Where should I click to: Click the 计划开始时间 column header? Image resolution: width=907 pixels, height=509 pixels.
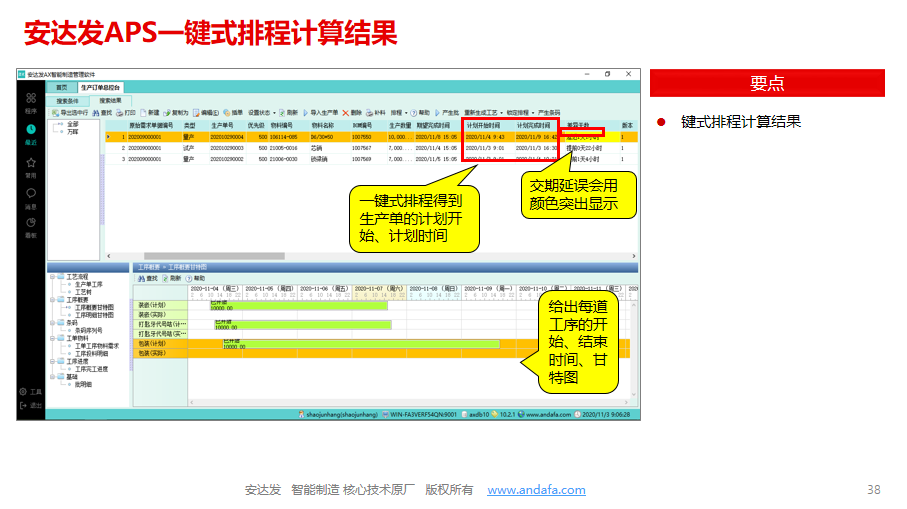click(484, 126)
